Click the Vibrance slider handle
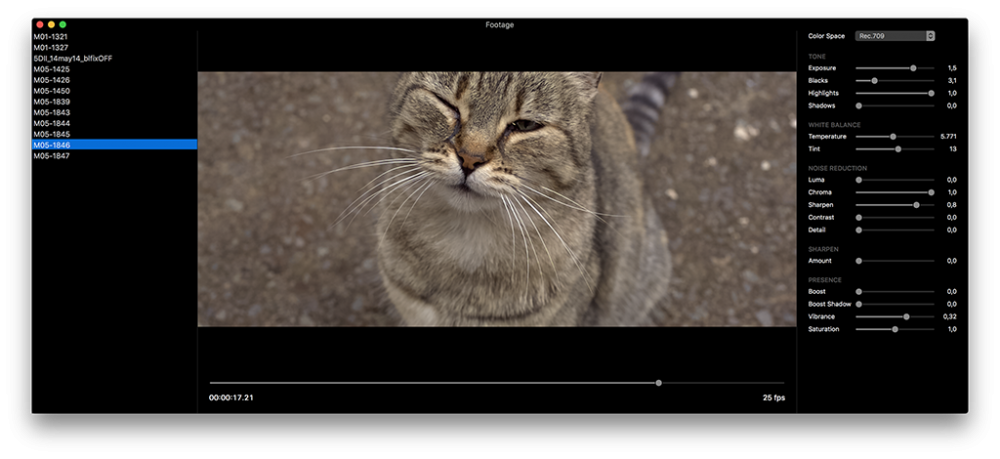The width and height of the screenshot is (1000, 459). 906,317
